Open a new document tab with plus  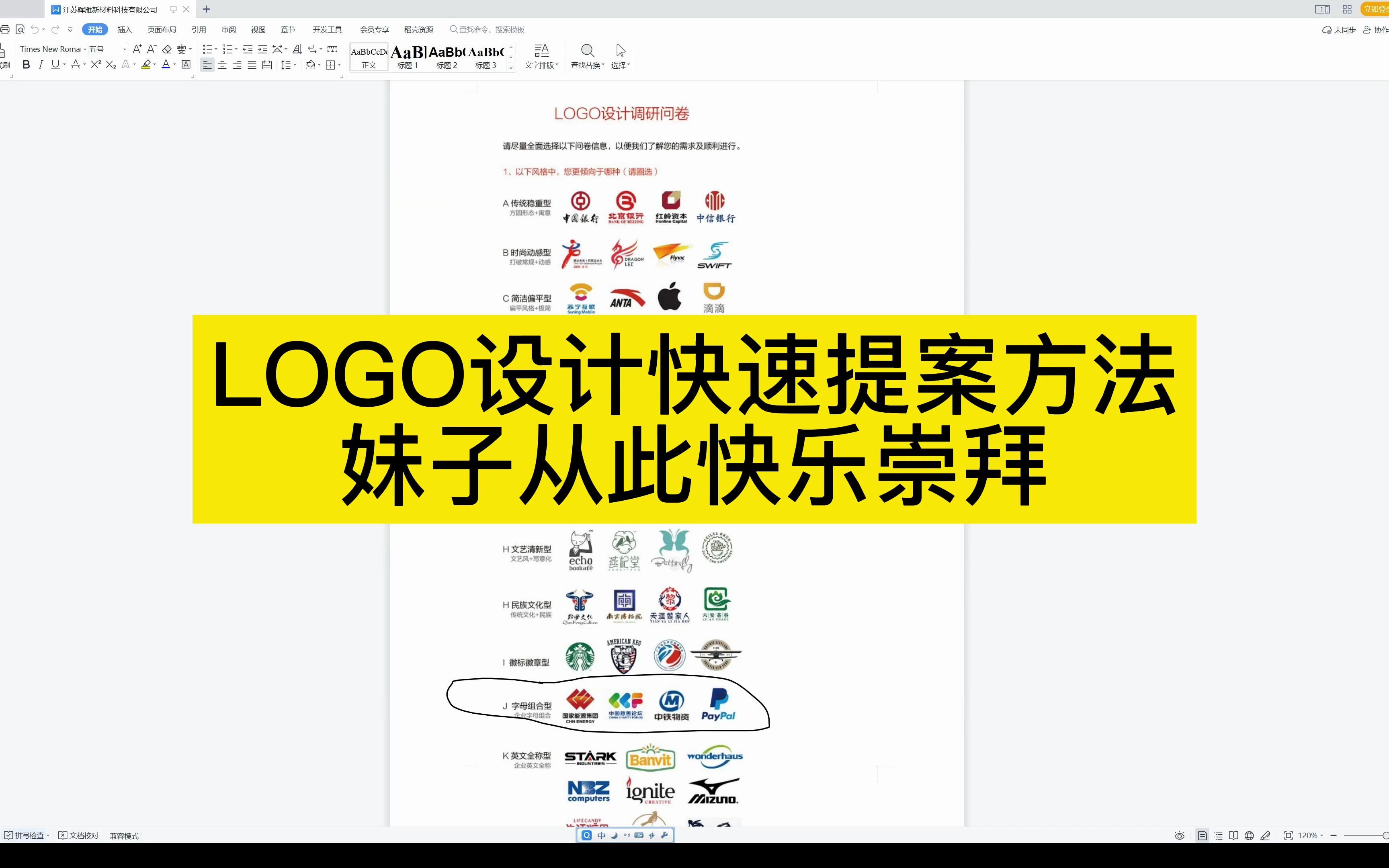tap(207, 9)
